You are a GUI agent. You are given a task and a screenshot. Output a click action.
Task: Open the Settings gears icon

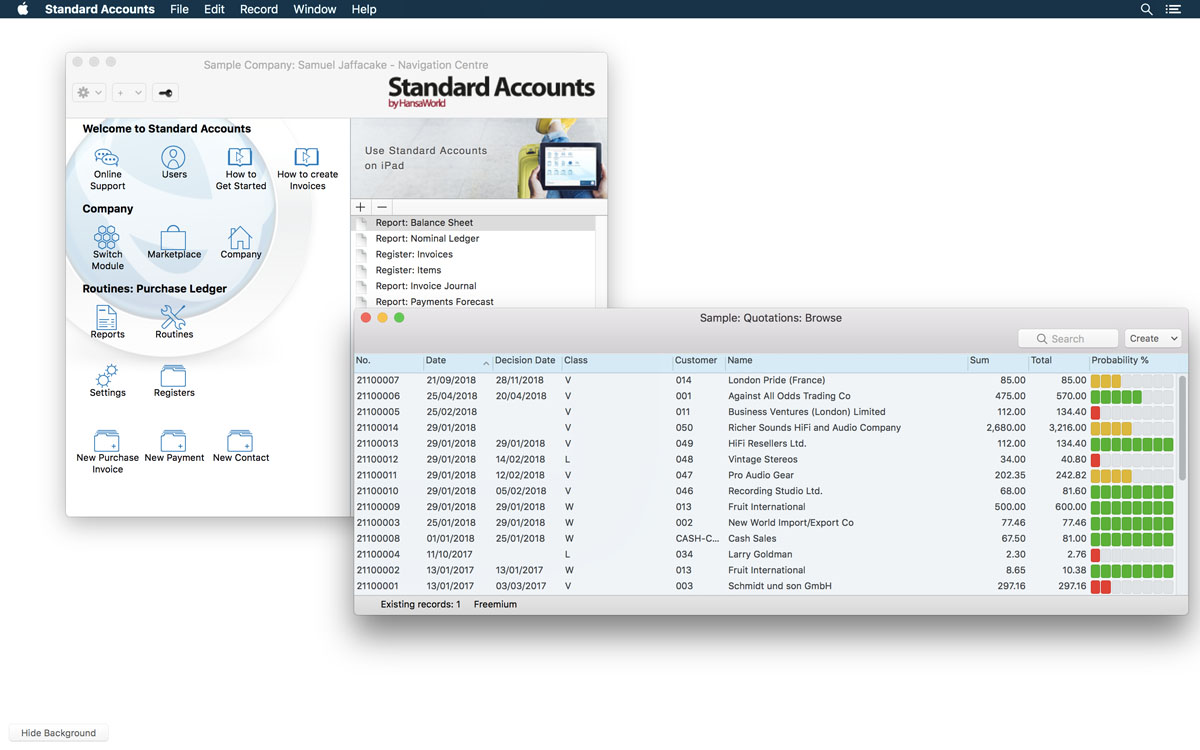[x=107, y=377]
